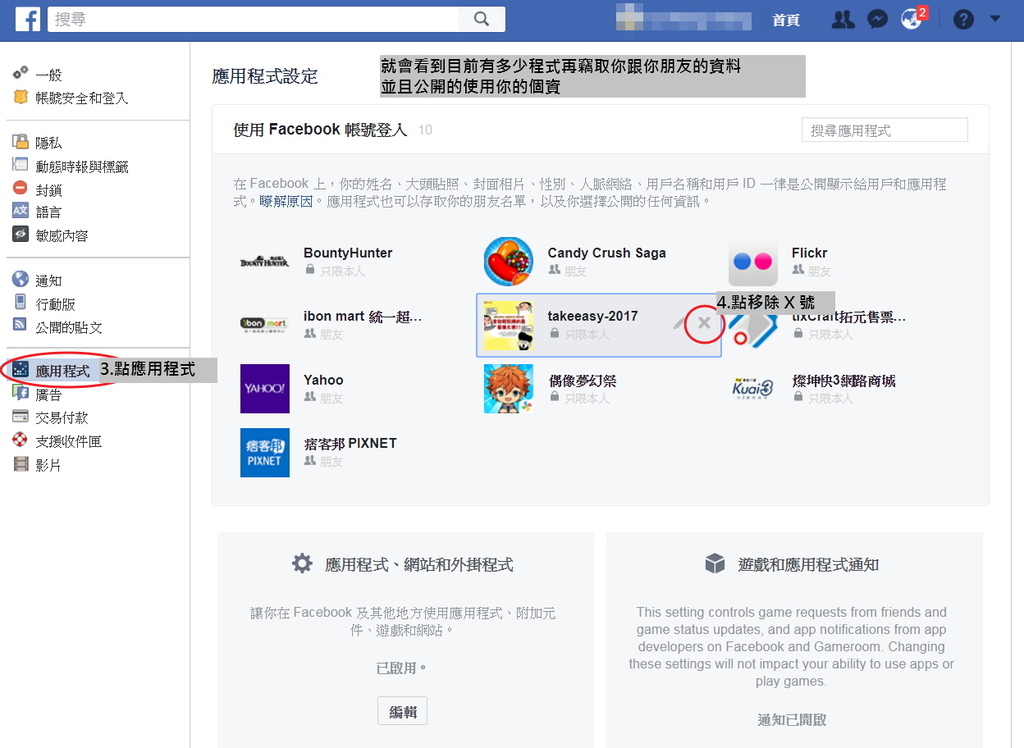Open 封鎖 blocking settings
This screenshot has width=1024, height=748.
[48, 190]
